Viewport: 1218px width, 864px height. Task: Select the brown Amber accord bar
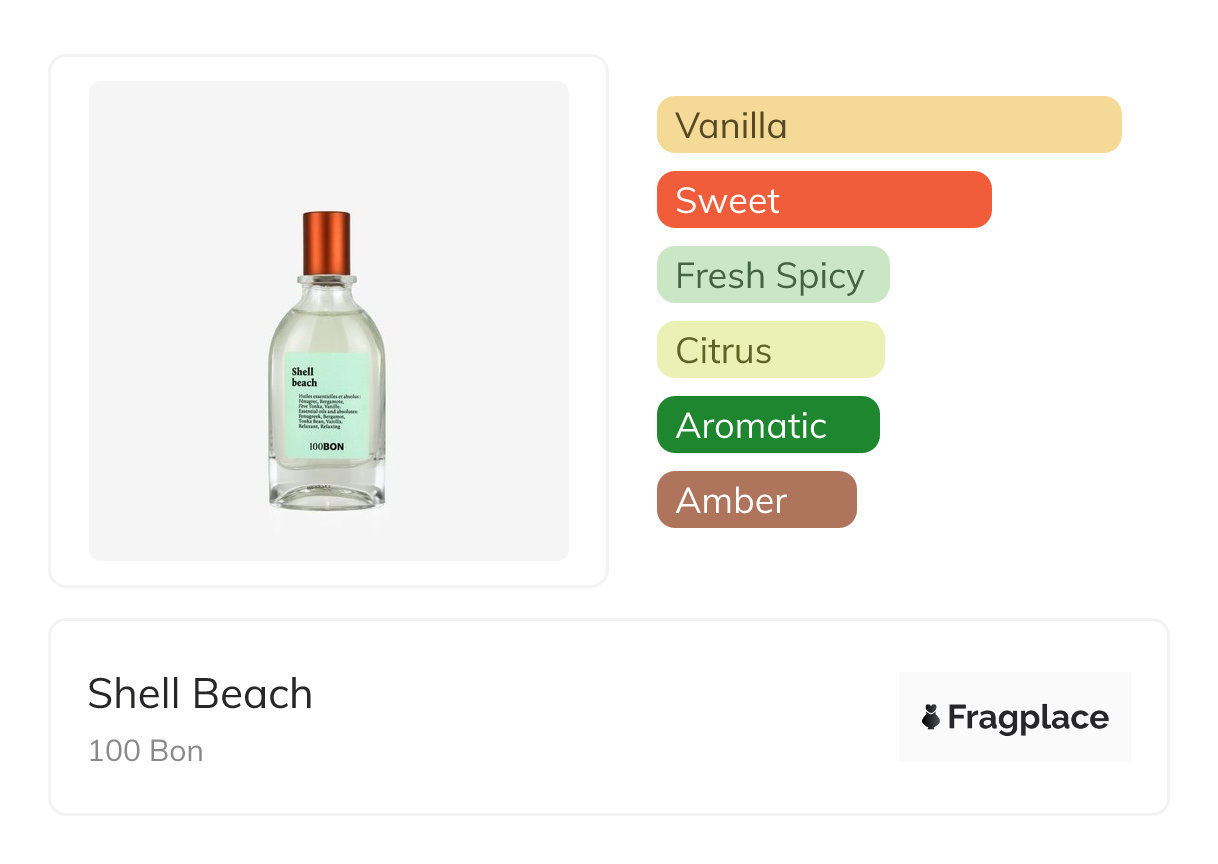point(756,500)
